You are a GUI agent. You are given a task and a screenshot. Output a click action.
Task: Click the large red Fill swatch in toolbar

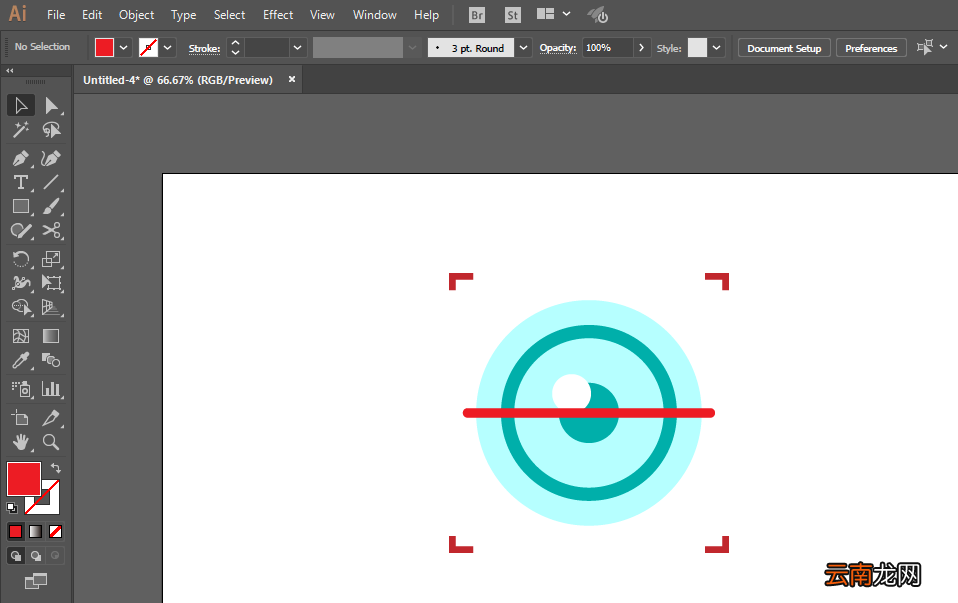point(24,479)
